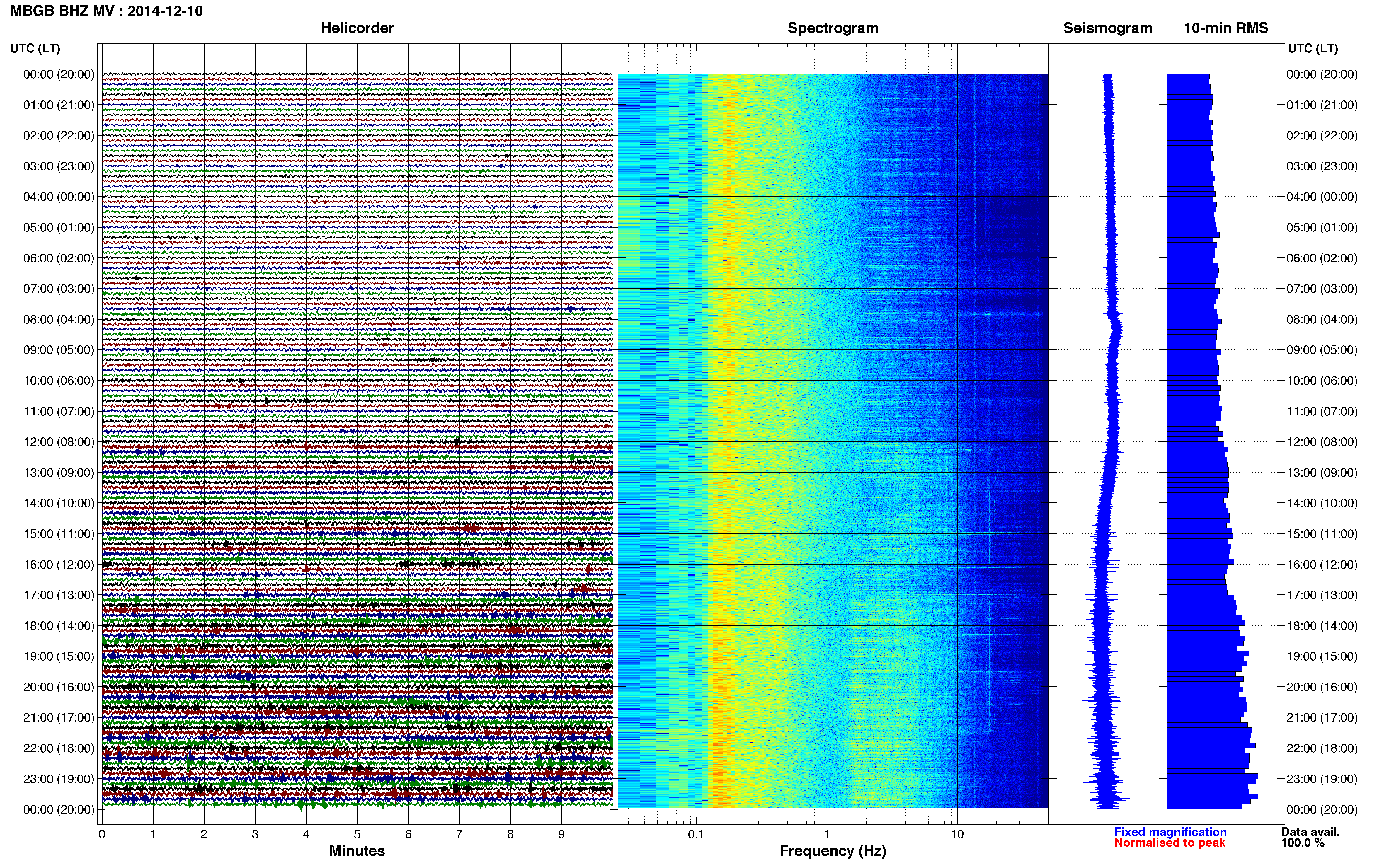Select the 'Spectrogram' panel heading
This screenshot has width=1389, height=868.
pyautogui.click(x=833, y=28)
